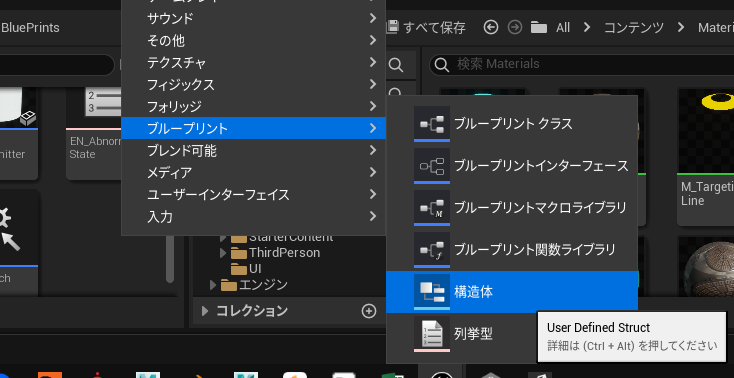Open the フォリッジ submenu
Image resolution: width=734 pixels, height=378 pixels.
[x=253, y=106]
